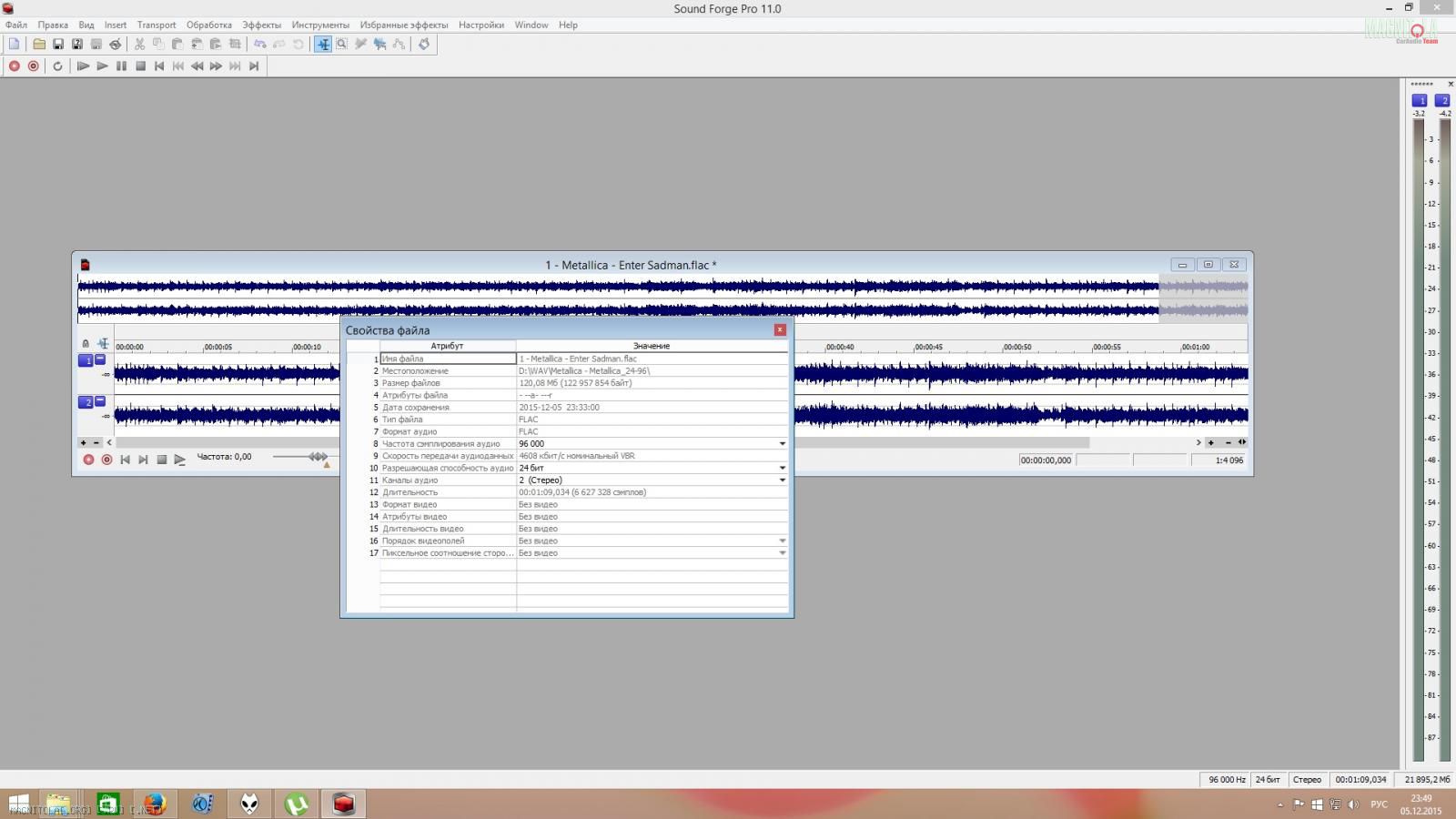This screenshot has width=1456, height=819.
Task: Click Stop in the transport toolbar
Action: [140, 66]
